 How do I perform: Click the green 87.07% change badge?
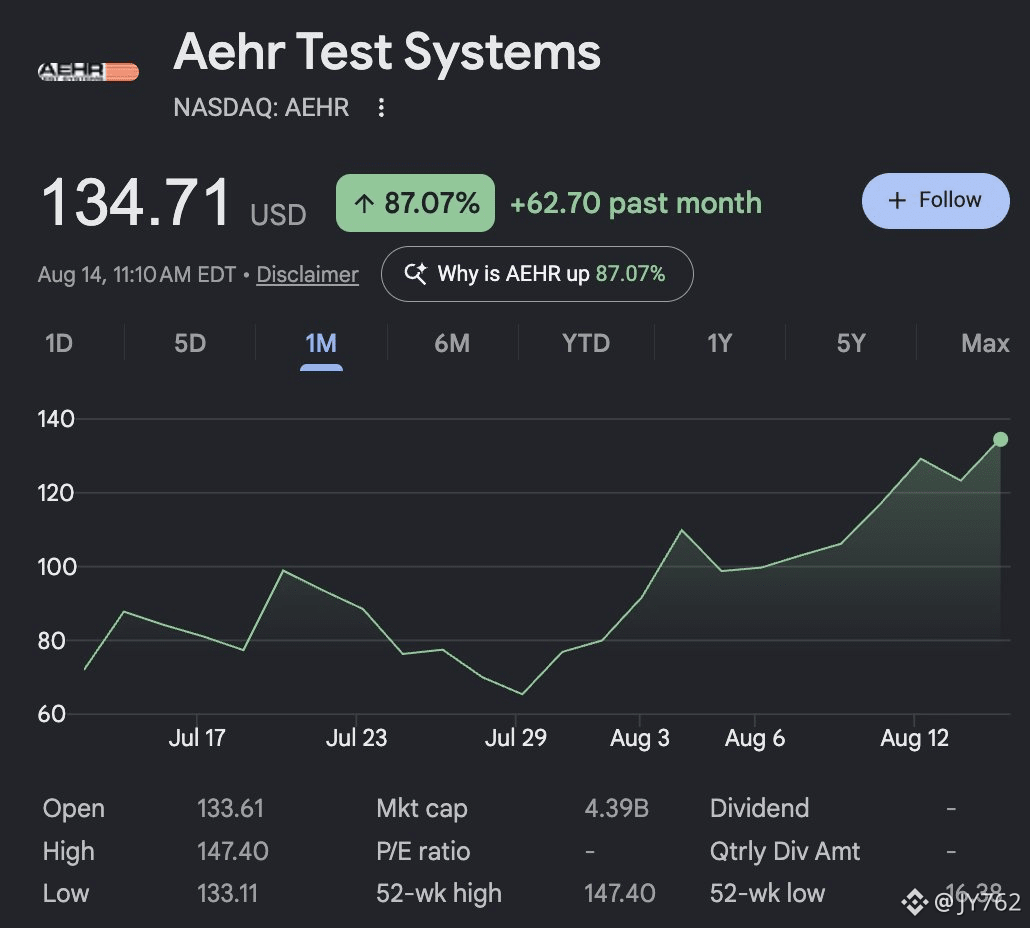point(415,203)
